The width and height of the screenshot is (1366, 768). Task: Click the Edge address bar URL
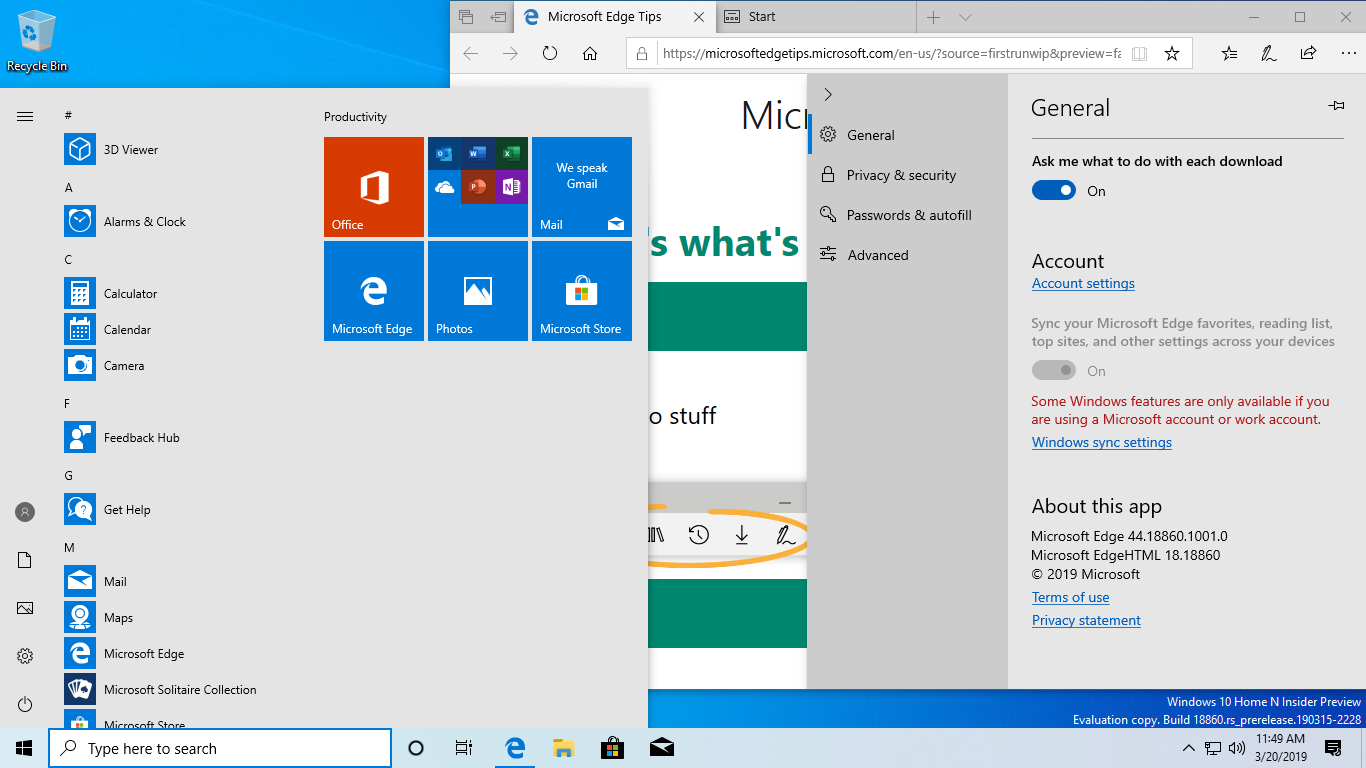892,54
